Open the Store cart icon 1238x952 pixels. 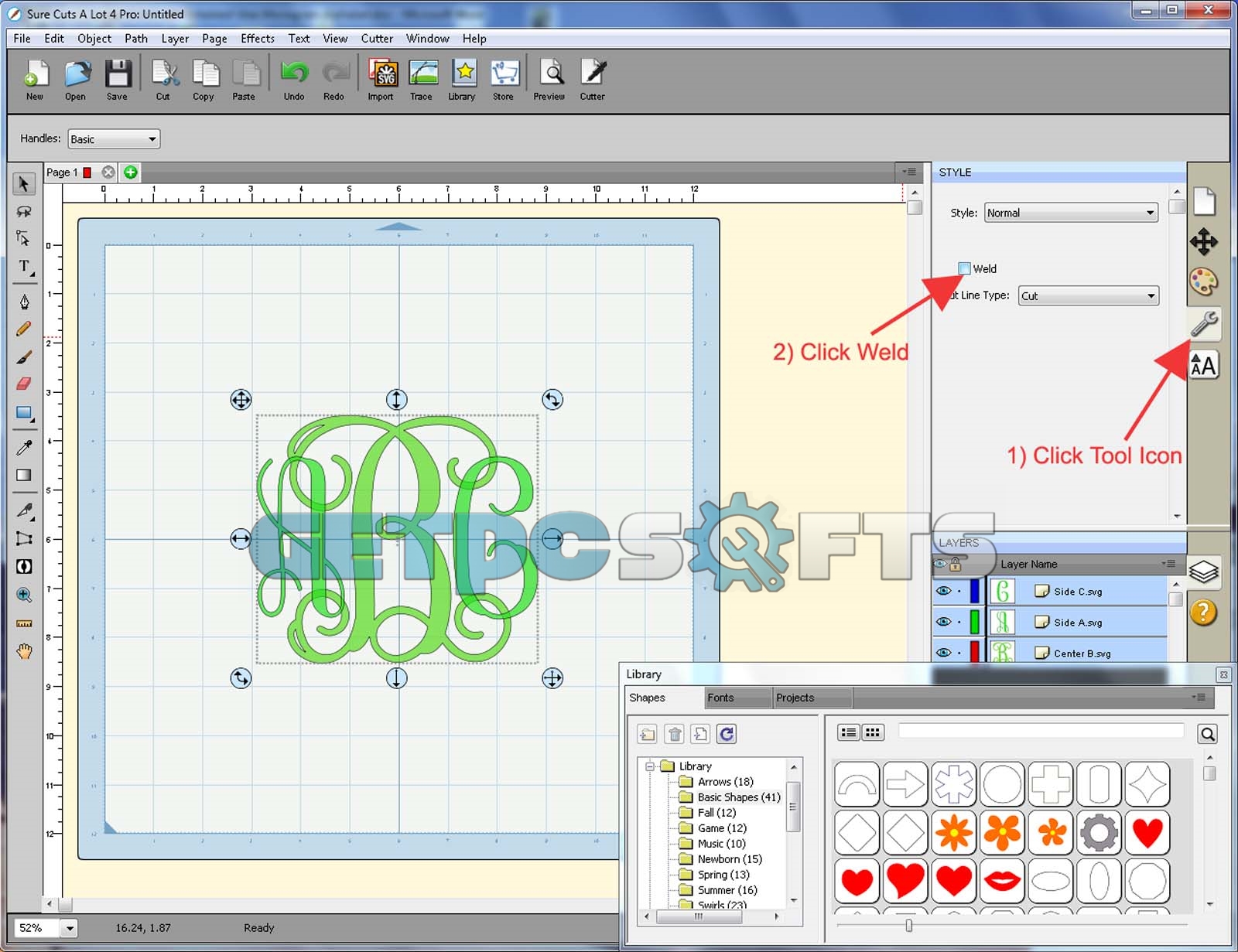point(504,80)
